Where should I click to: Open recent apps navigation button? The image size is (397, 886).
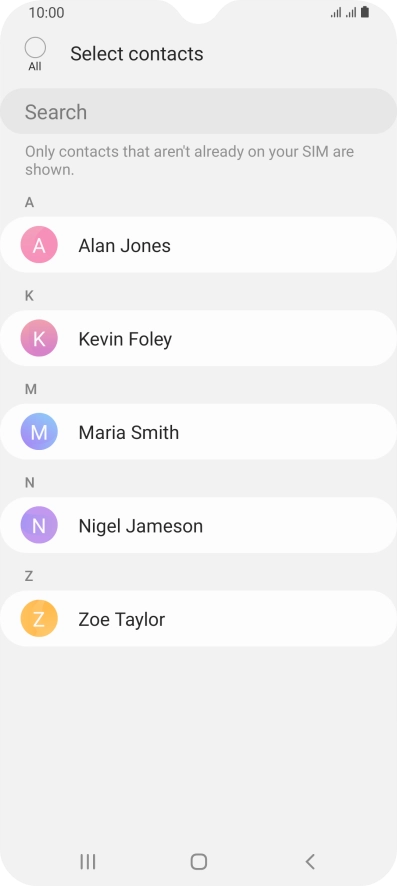click(88, 862)
